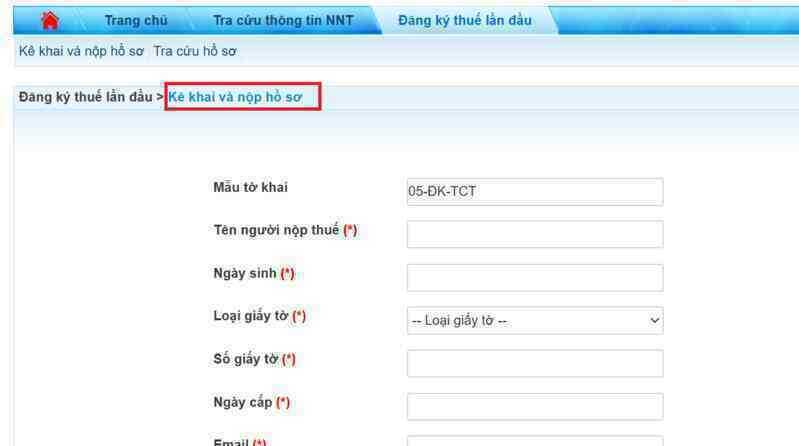Click the Ngày sinh input field
This screenshot has height=446, width=799.
pos(535,278)
